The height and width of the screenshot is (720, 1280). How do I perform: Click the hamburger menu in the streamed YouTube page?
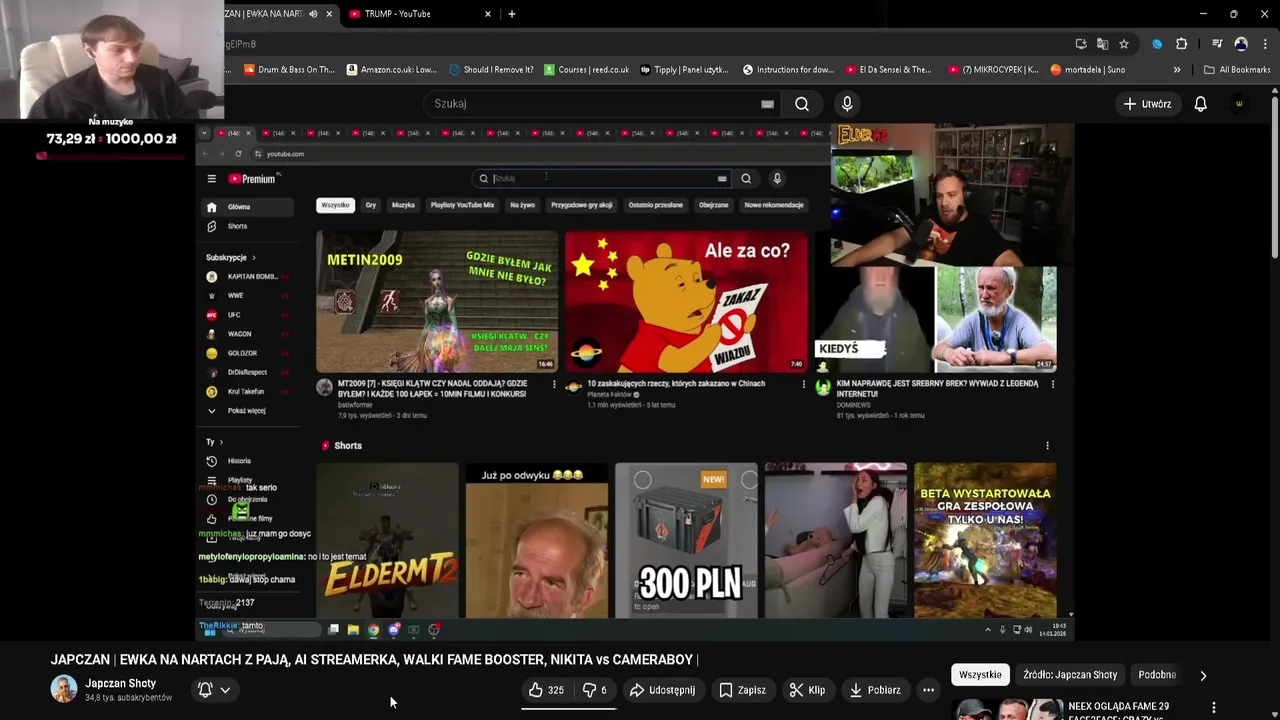coord(211,179)
